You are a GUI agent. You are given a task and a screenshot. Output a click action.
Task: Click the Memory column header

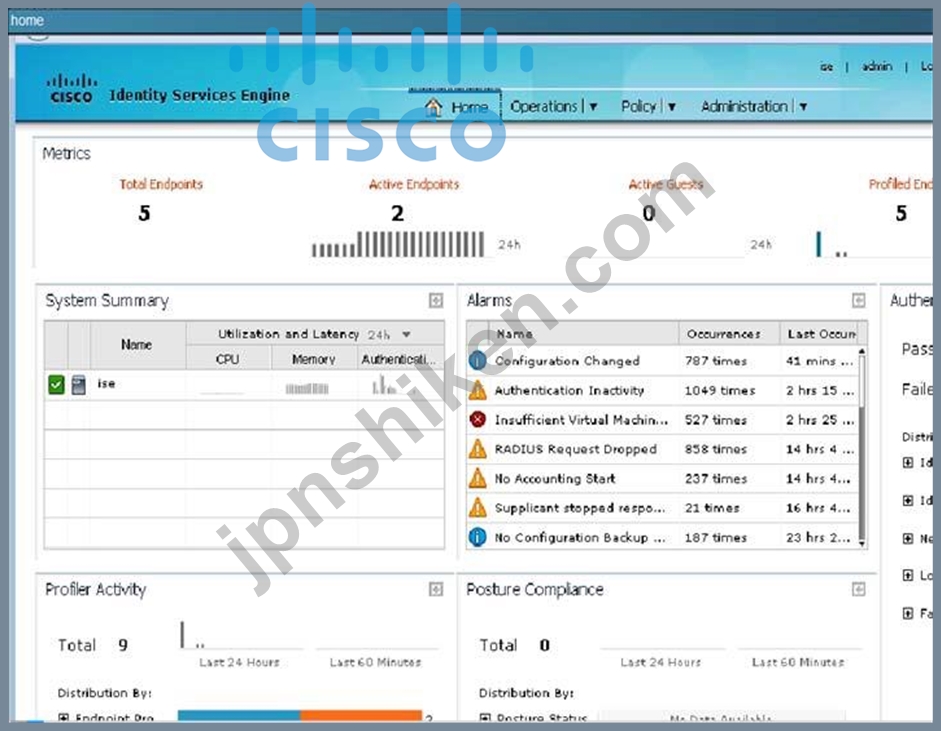coord(314,359)
